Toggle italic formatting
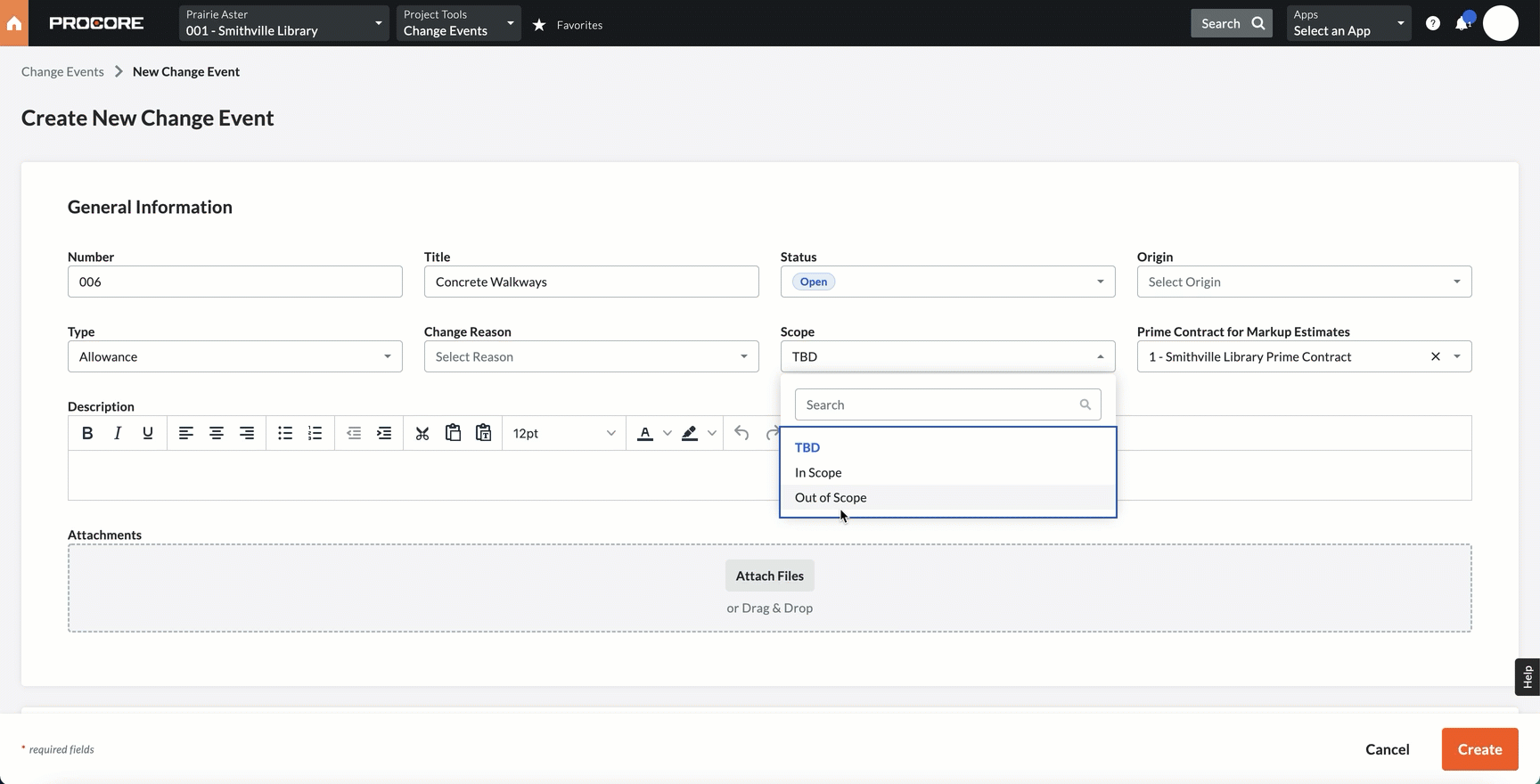The width and height of the screenshot is (1540, 784). tap(118, 433)
